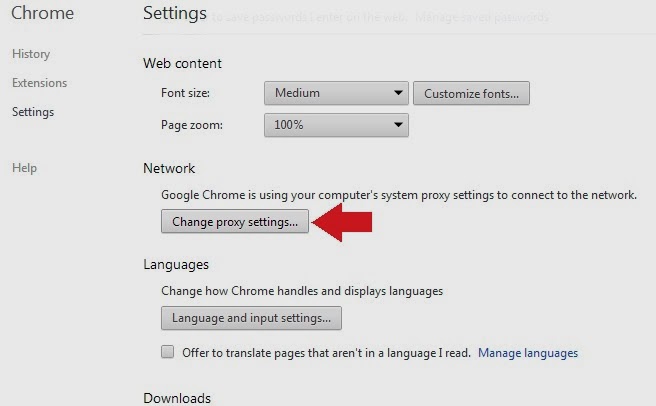Open the Page zoom dropdown set to 100%
The width and height of the screenshot is (656, 406).
tap(336, 125)
